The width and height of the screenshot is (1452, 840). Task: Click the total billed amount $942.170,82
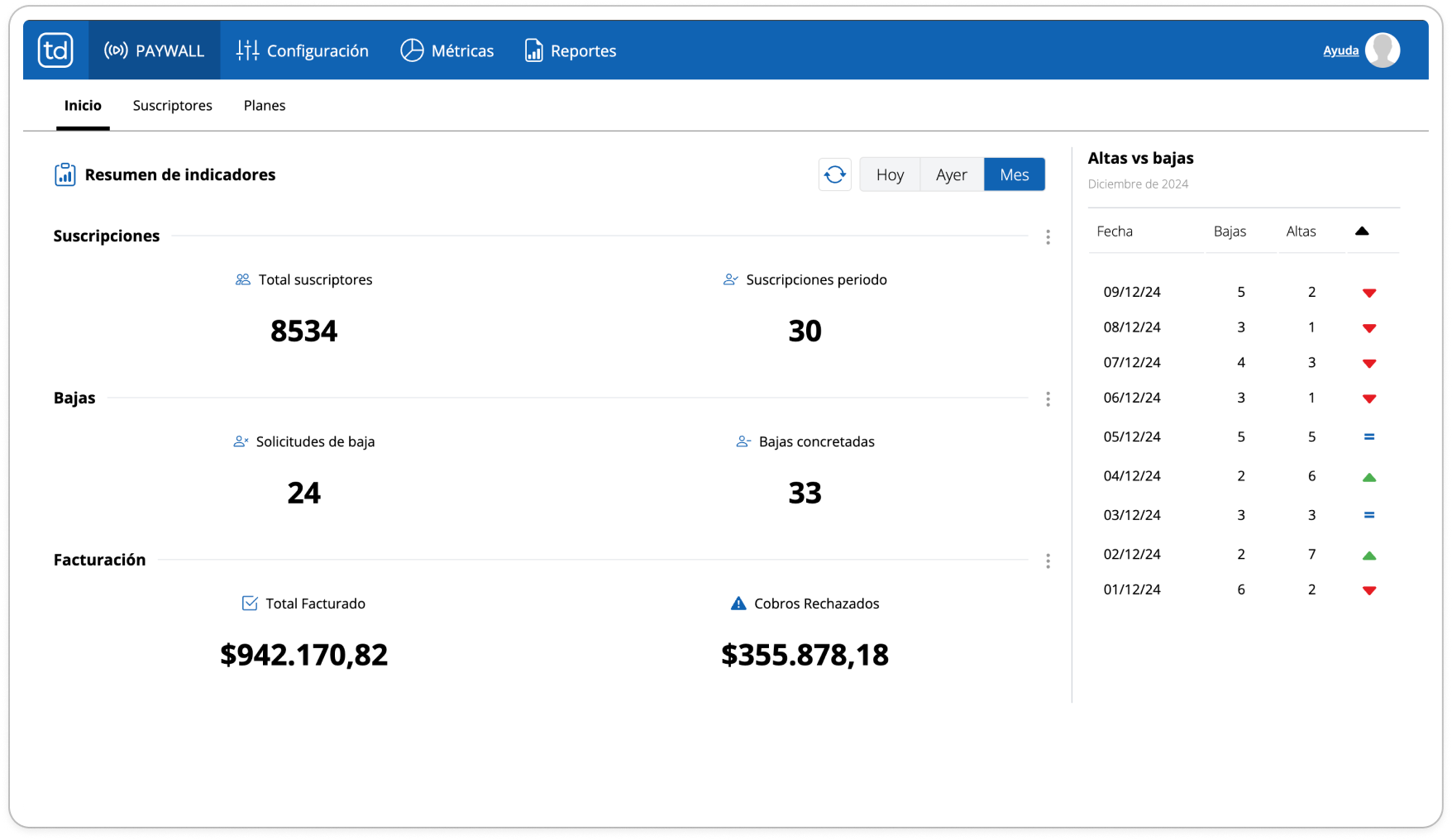304,655
